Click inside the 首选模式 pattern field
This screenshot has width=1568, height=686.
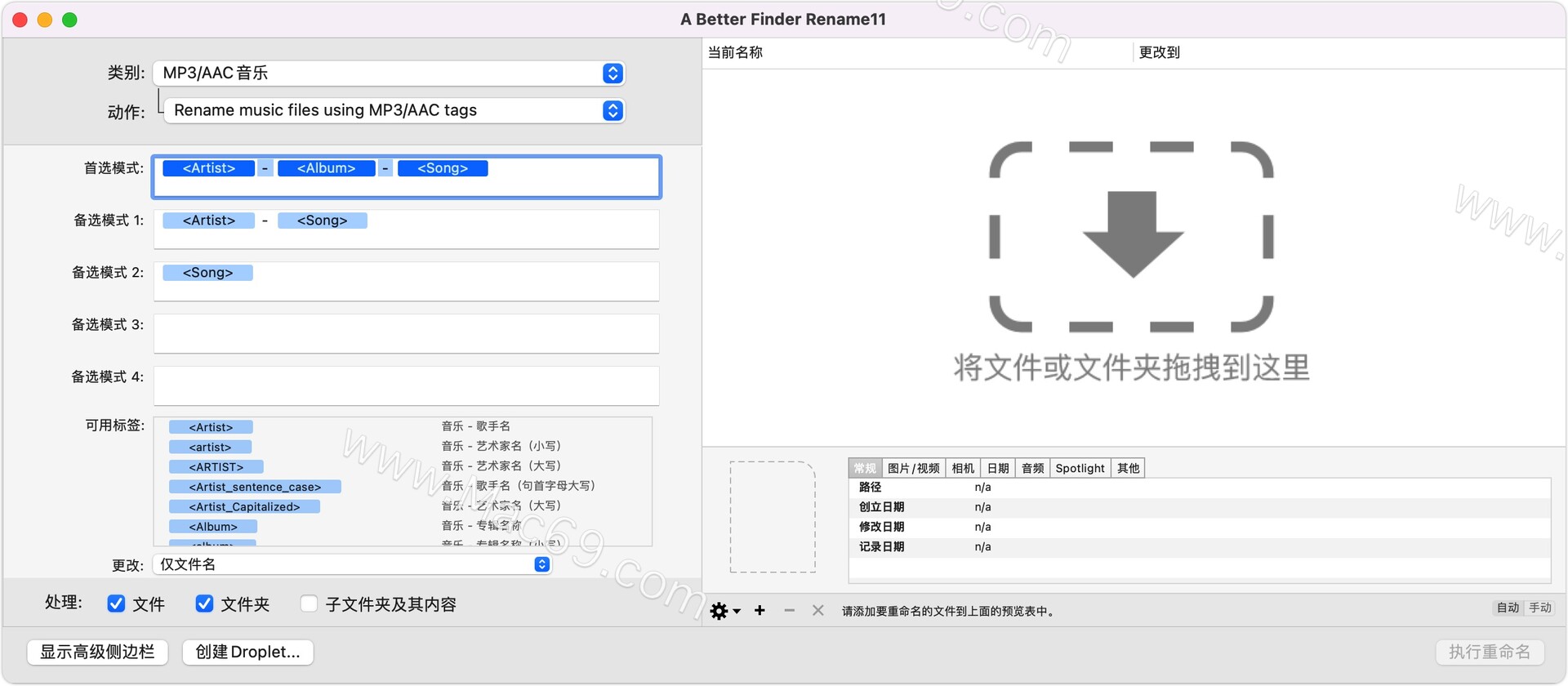coord(406,177)
